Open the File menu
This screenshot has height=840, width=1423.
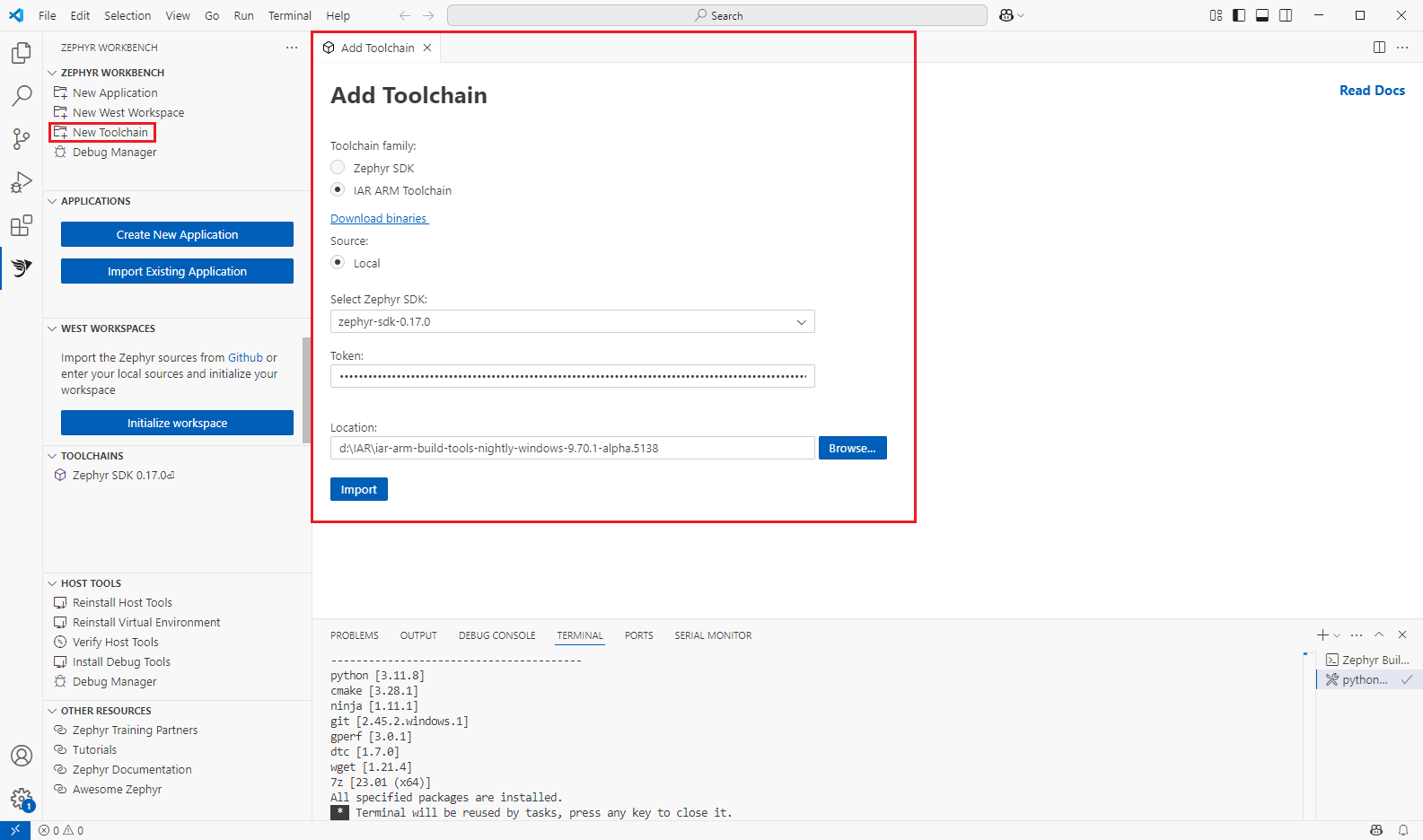tap(48, 15)
